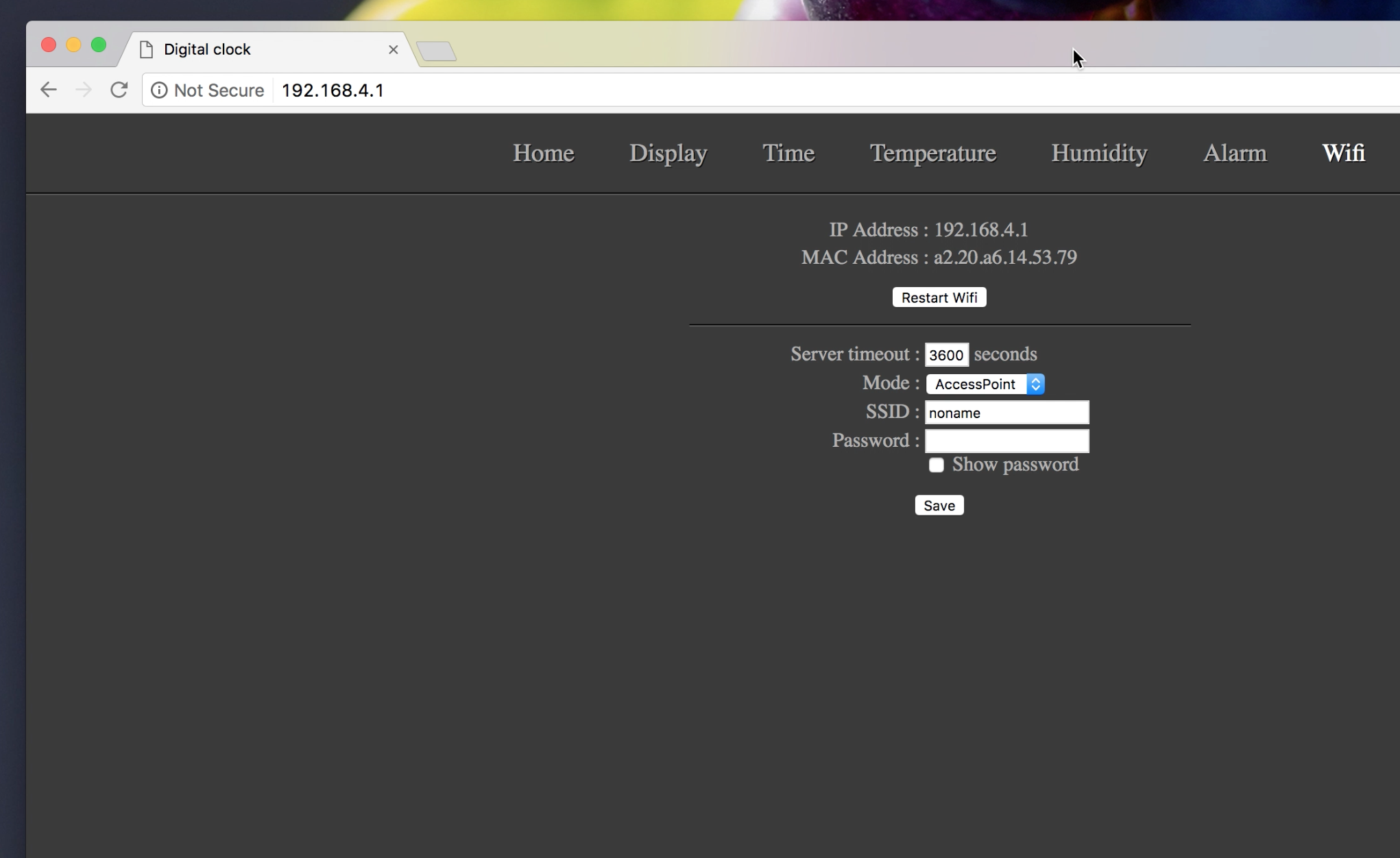Open a new browser tab
The height and width of the screenshot is (858, 1400).
pyautogui.click(x=437, y=51)
